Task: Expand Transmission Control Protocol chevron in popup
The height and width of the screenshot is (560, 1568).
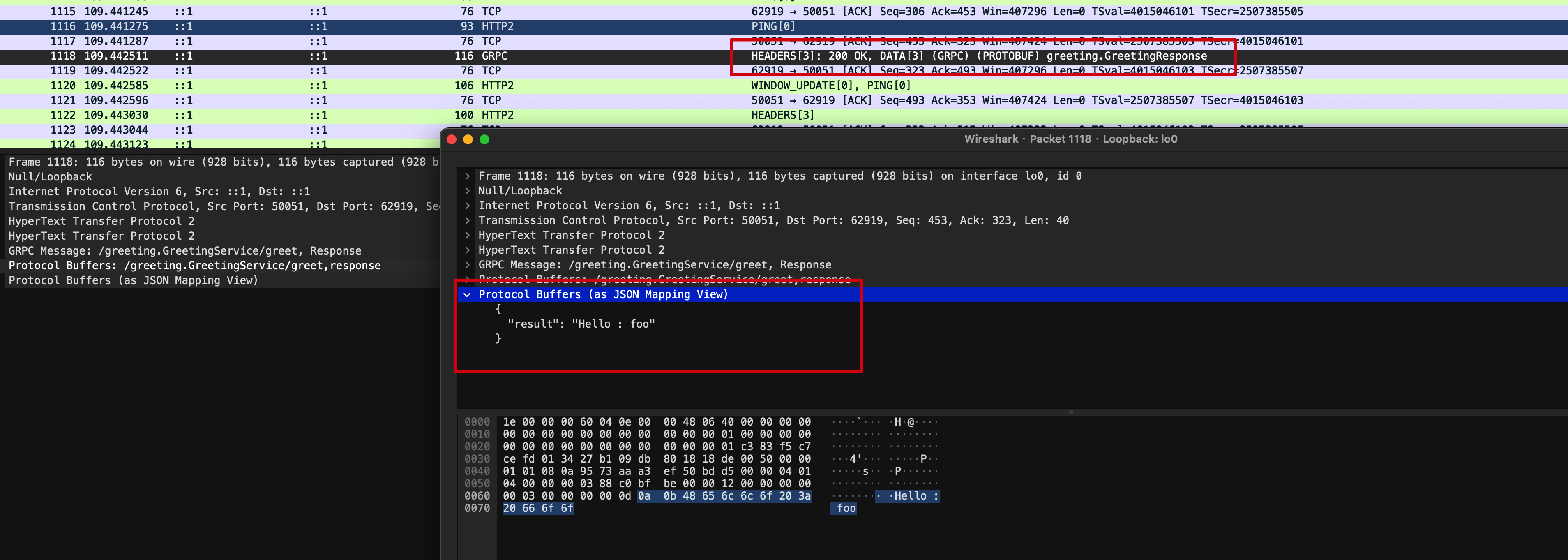Action: [x=467, y=221]
